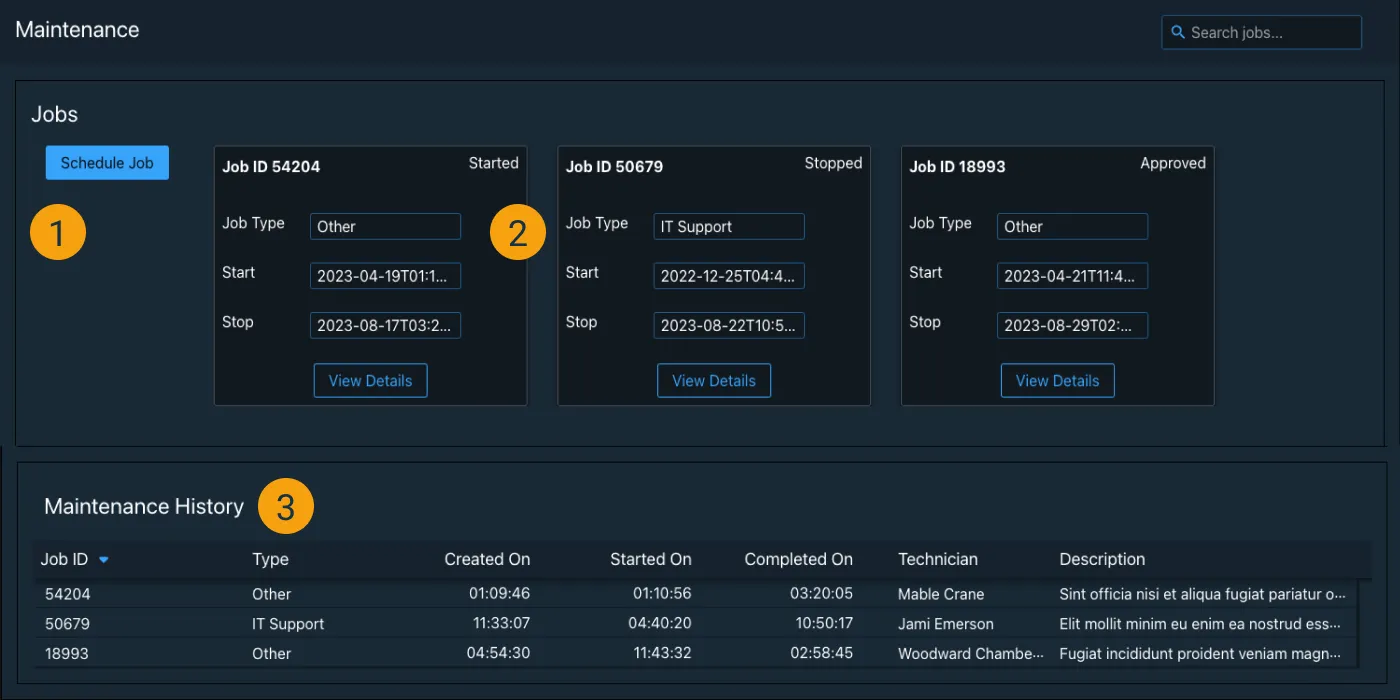Sort table by Technician column header
Screen dimensions: 1400x700
pos(938,559)
